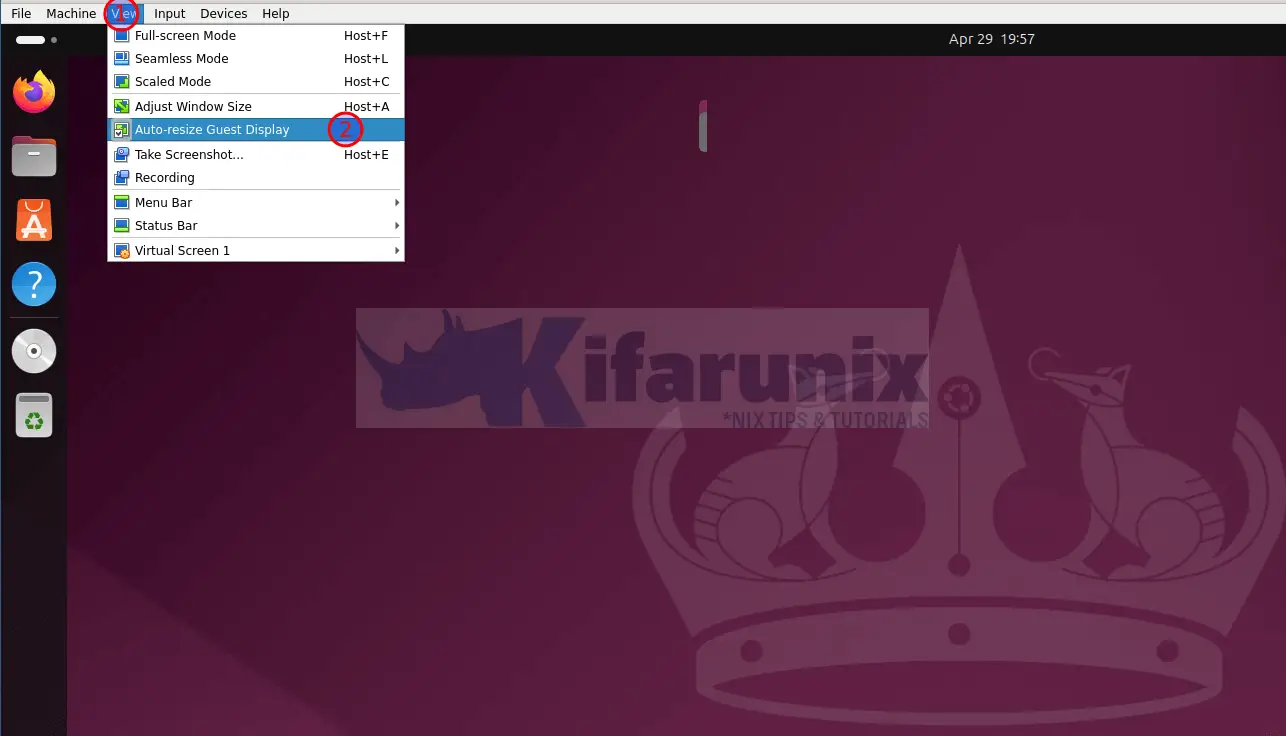Click the Adjust Window Size icon
The height and width of the screenshot is (736, 1286).
point(121,106)
